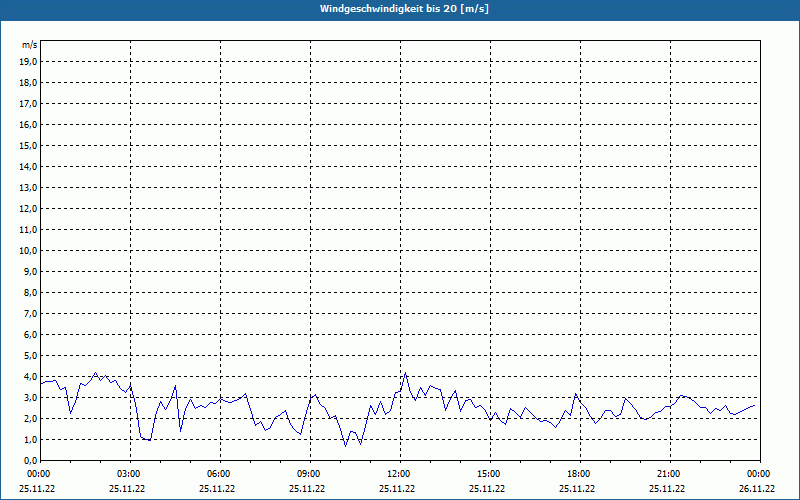This screenshot has width=800, height=500.
Task: Click the 5,0 label on the y-axis
Action: pyautogui.click(x=30, y=355)
